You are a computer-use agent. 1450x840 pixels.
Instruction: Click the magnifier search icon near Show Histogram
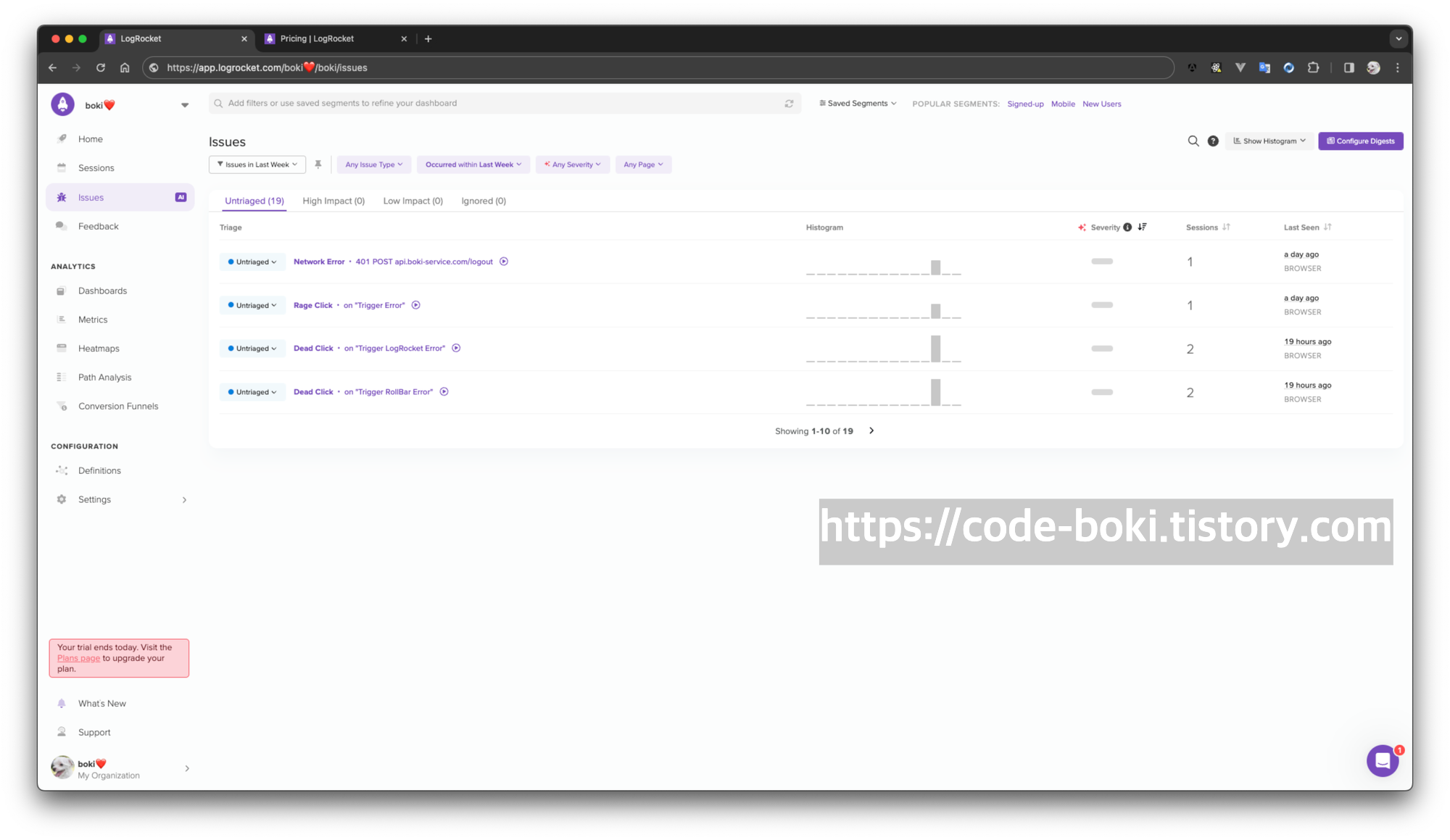tap(1193, 141)
